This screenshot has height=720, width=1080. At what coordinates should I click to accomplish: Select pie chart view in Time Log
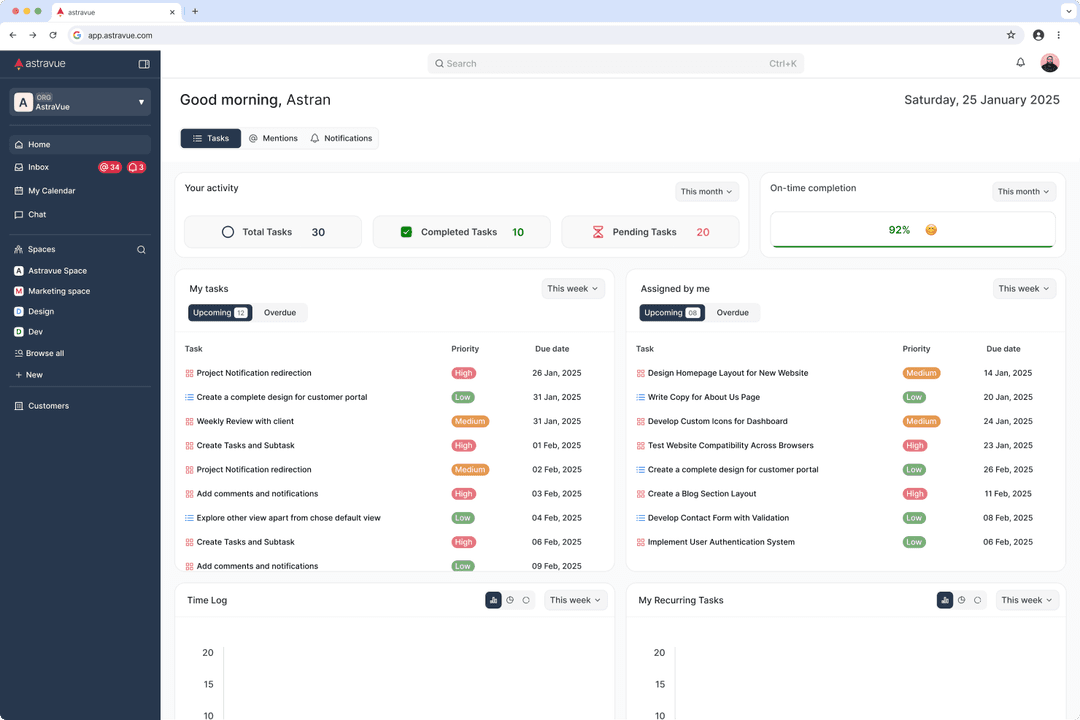(510, 600)
